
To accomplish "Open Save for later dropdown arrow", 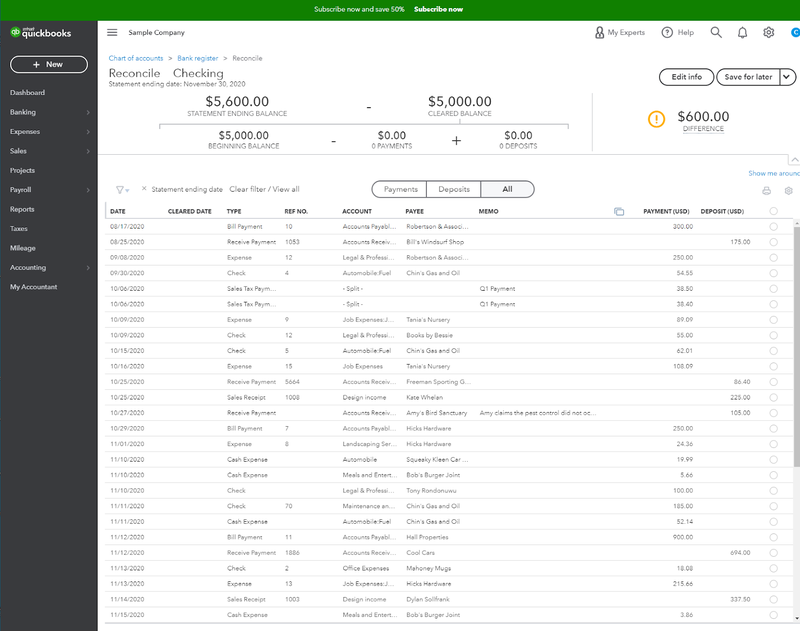I will point(787,77).
